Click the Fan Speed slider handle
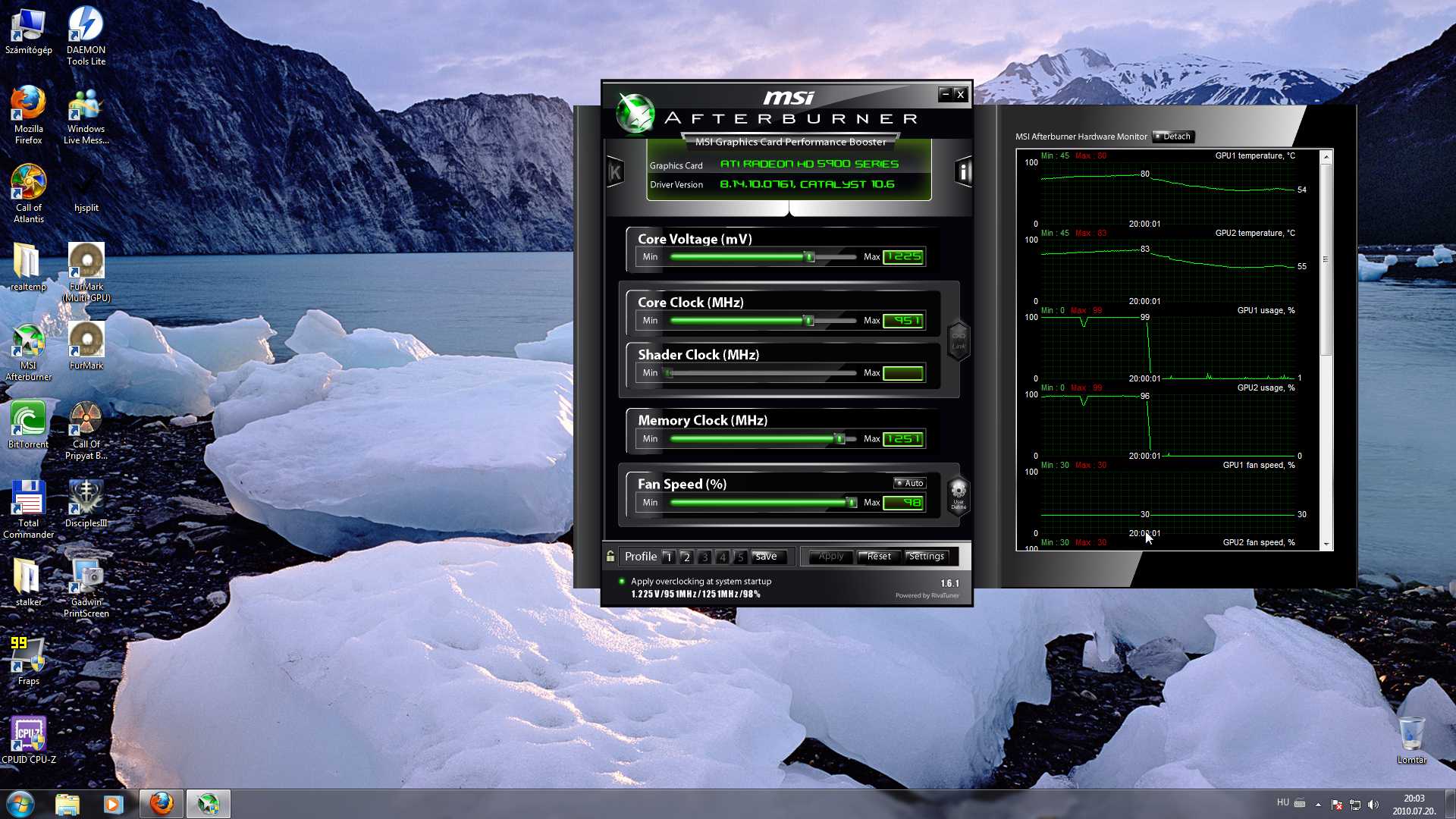This screenshot has height=819, width=1456. [x=852, y=503]
